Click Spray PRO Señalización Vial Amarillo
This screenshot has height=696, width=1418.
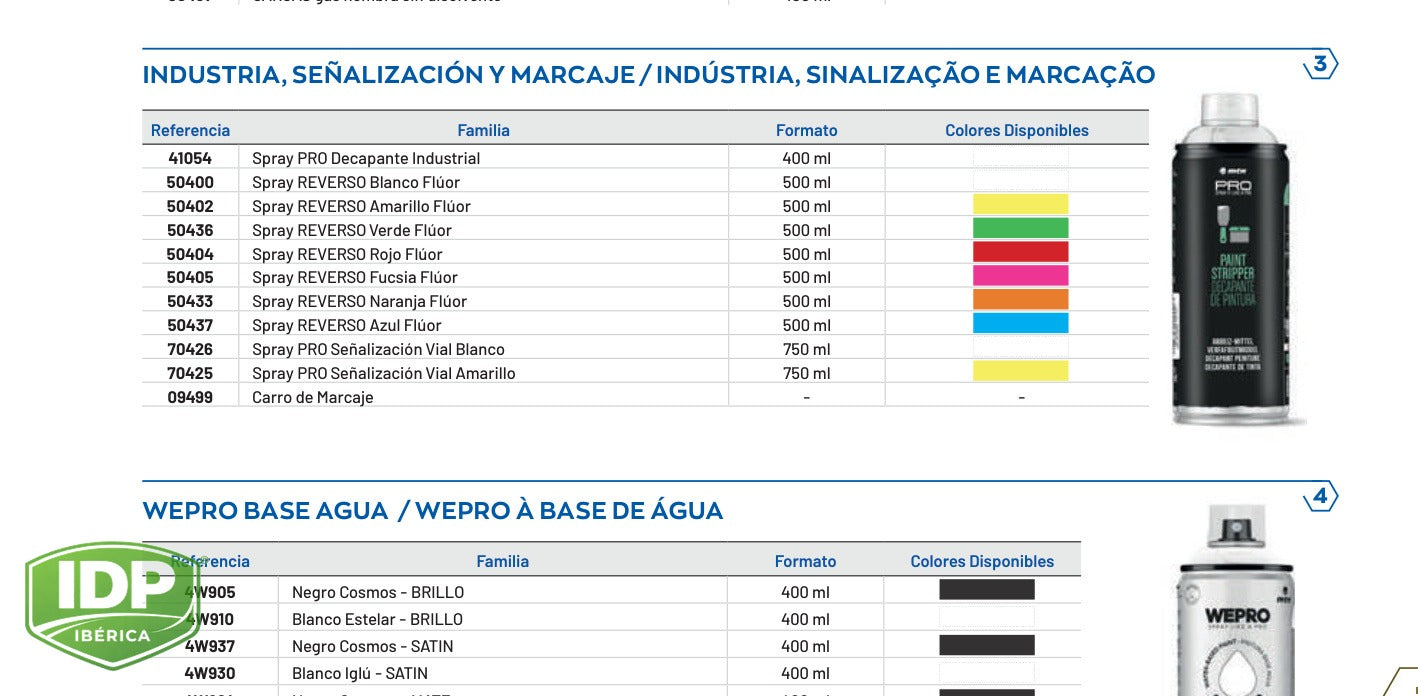coord(384,373)
